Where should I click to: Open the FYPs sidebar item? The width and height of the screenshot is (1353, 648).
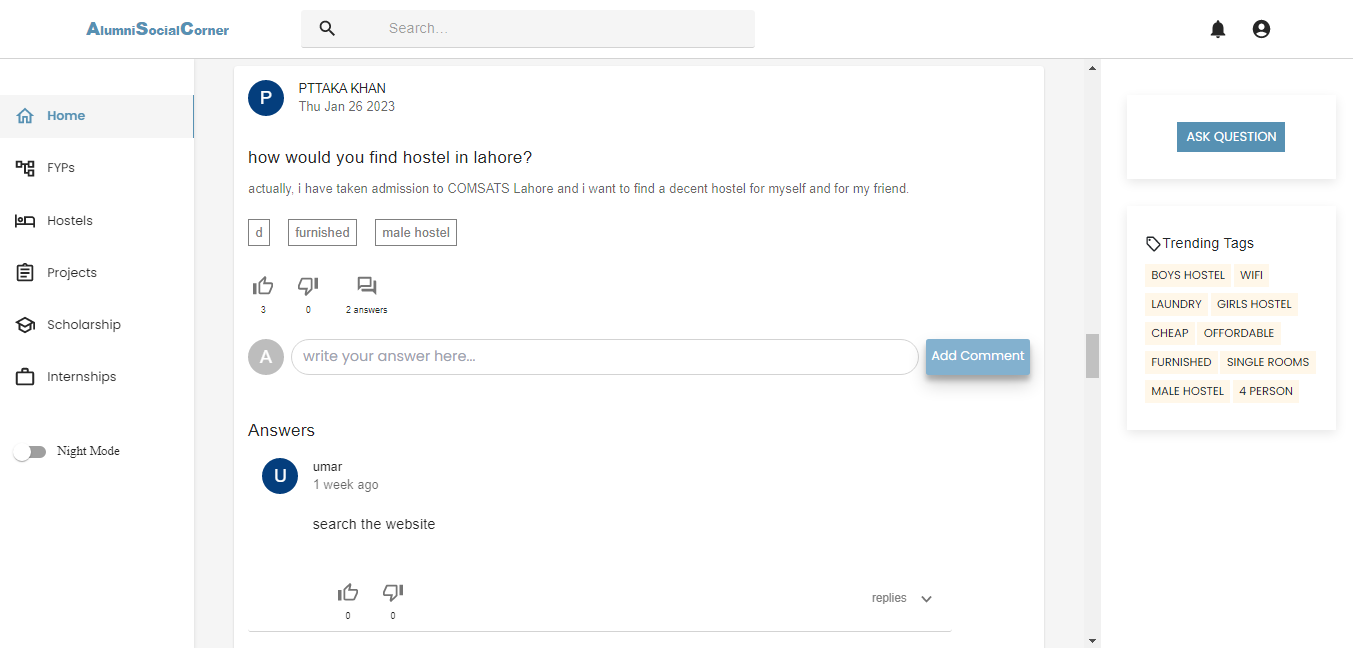click(x=60, y=168)
